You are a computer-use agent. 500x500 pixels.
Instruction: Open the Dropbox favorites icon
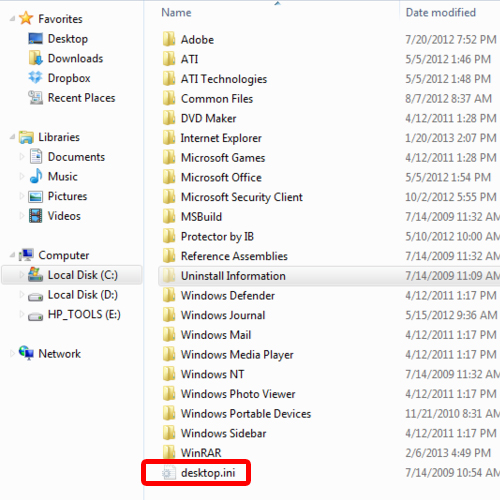tap(35, 78)
